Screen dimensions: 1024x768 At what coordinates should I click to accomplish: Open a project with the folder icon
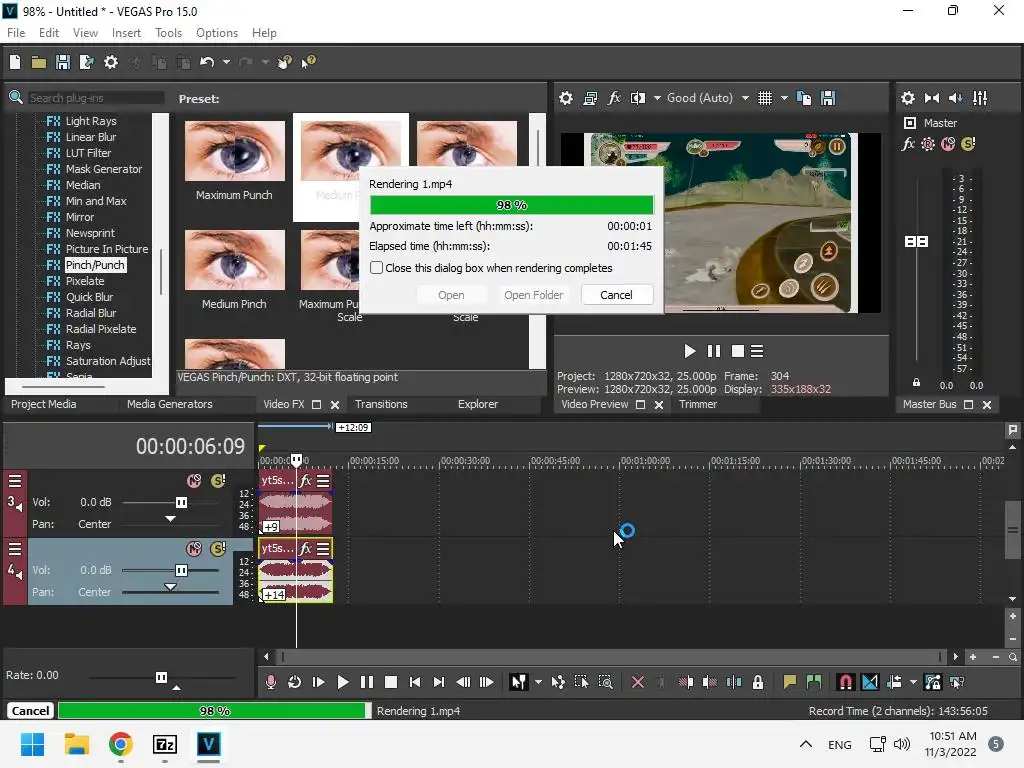39,62
